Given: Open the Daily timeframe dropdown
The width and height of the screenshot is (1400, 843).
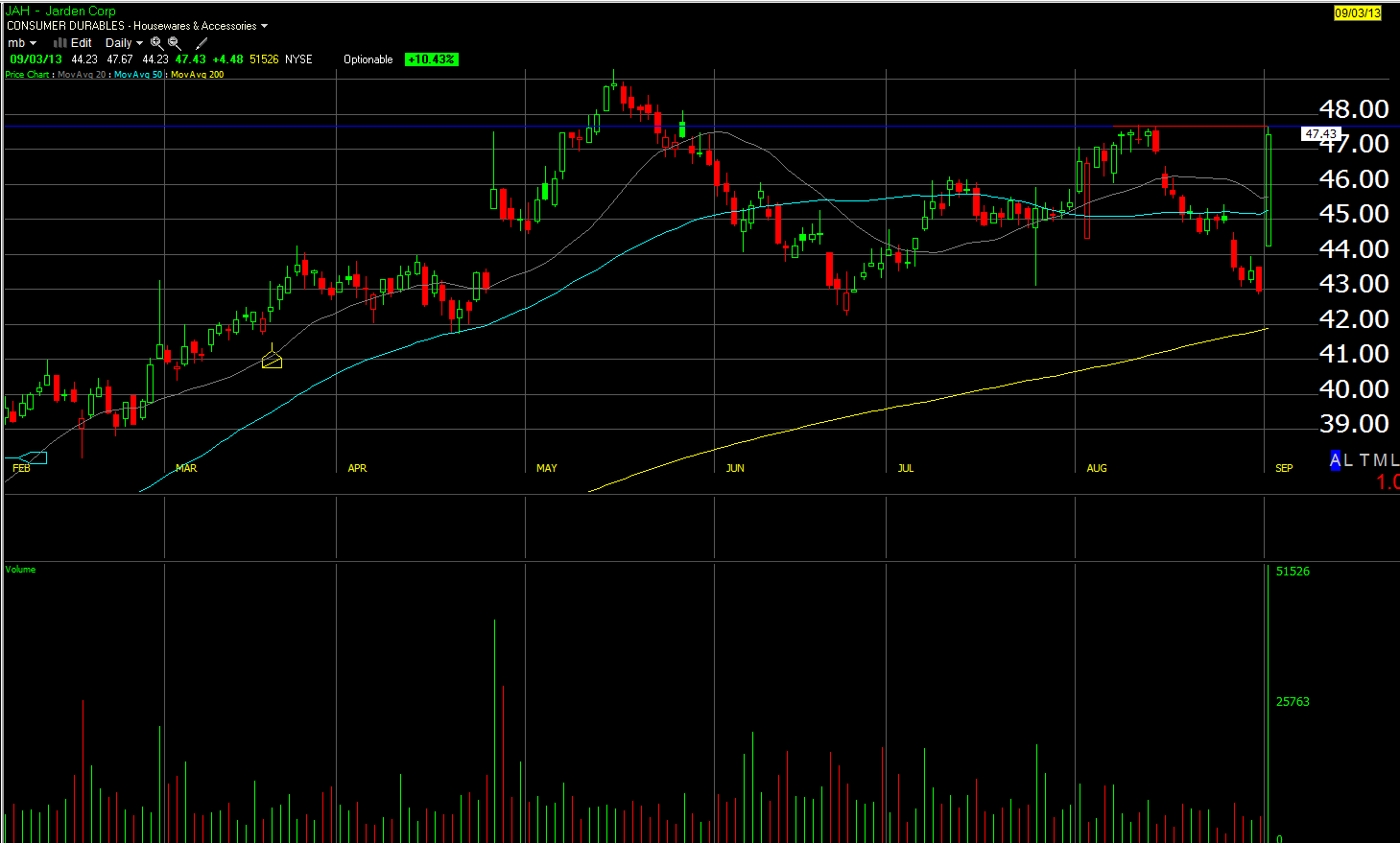Looking at the screenshot, I should point(124,43).
